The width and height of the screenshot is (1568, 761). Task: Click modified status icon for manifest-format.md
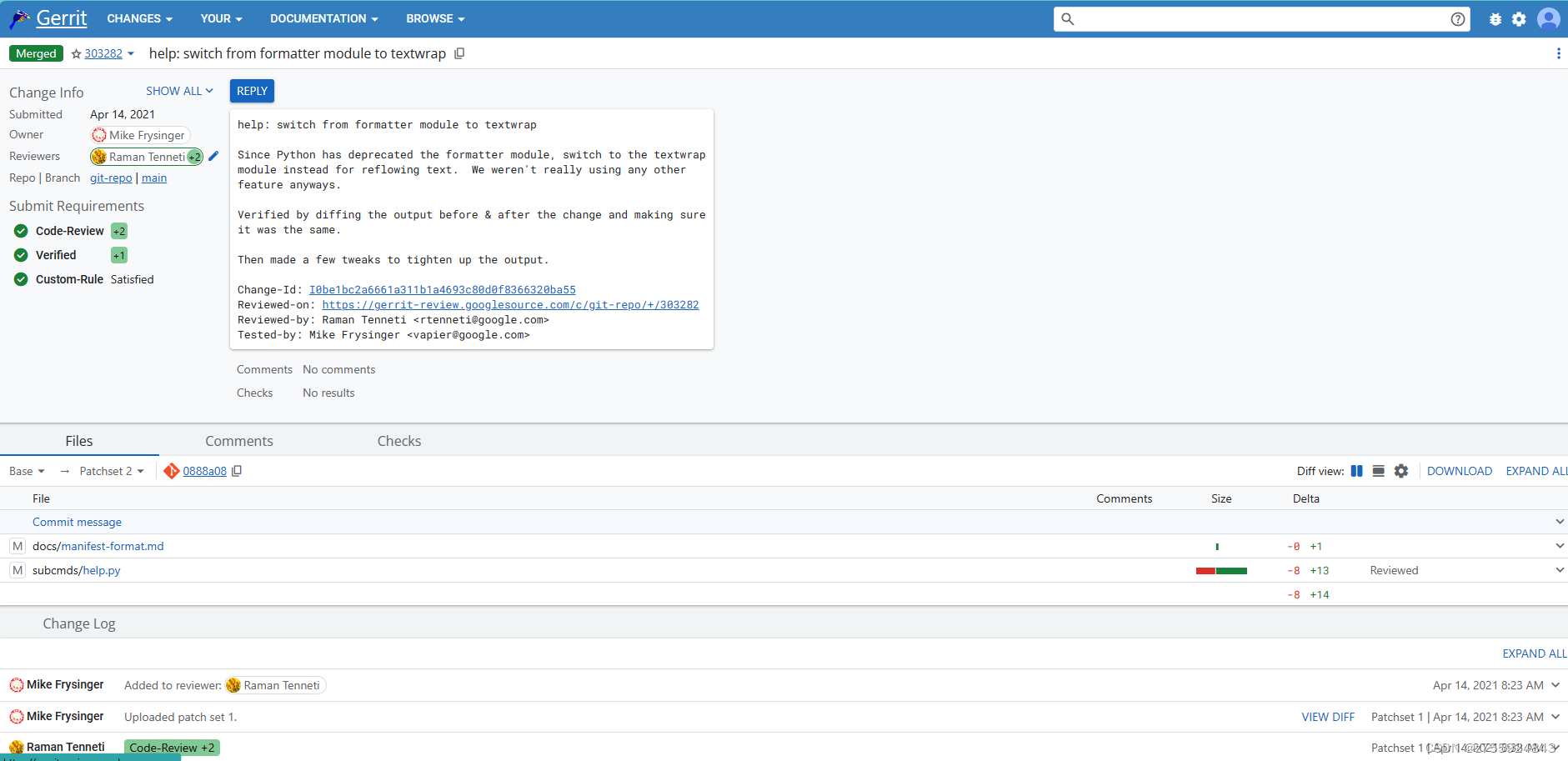tap(18, 546)
